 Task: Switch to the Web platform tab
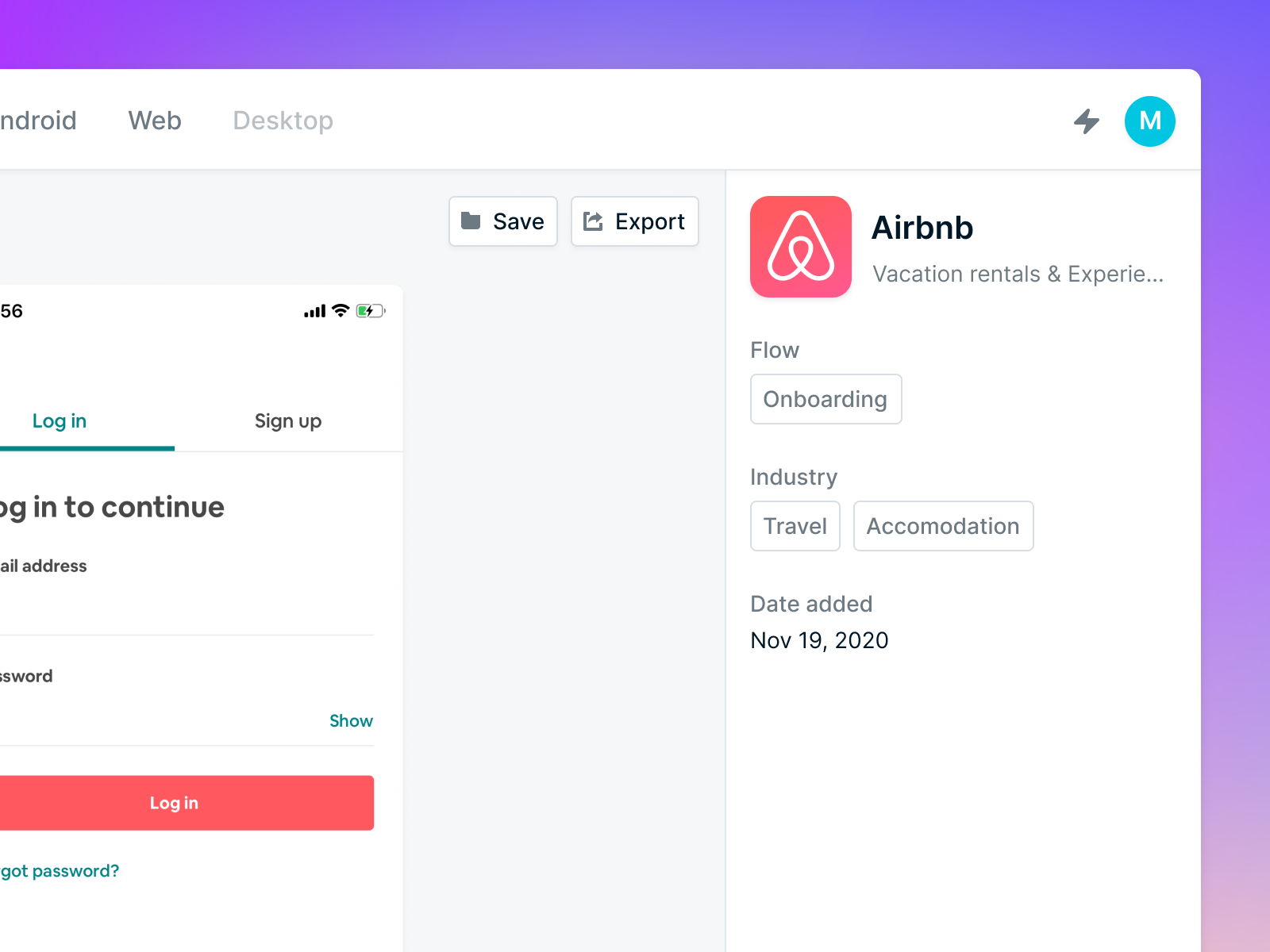155,121
